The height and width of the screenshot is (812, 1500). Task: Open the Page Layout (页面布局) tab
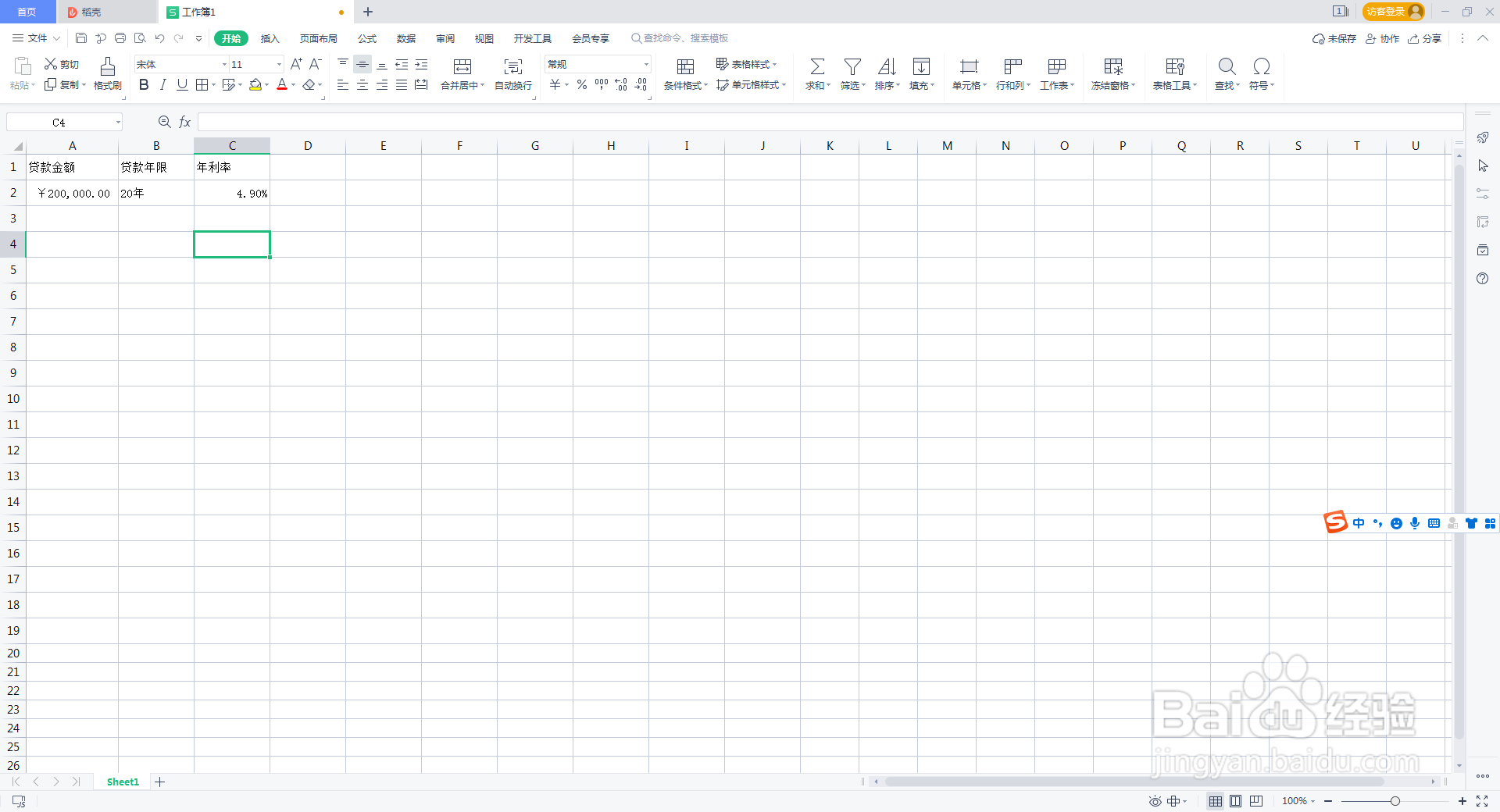pyautogui.click(x=319, y=38)
